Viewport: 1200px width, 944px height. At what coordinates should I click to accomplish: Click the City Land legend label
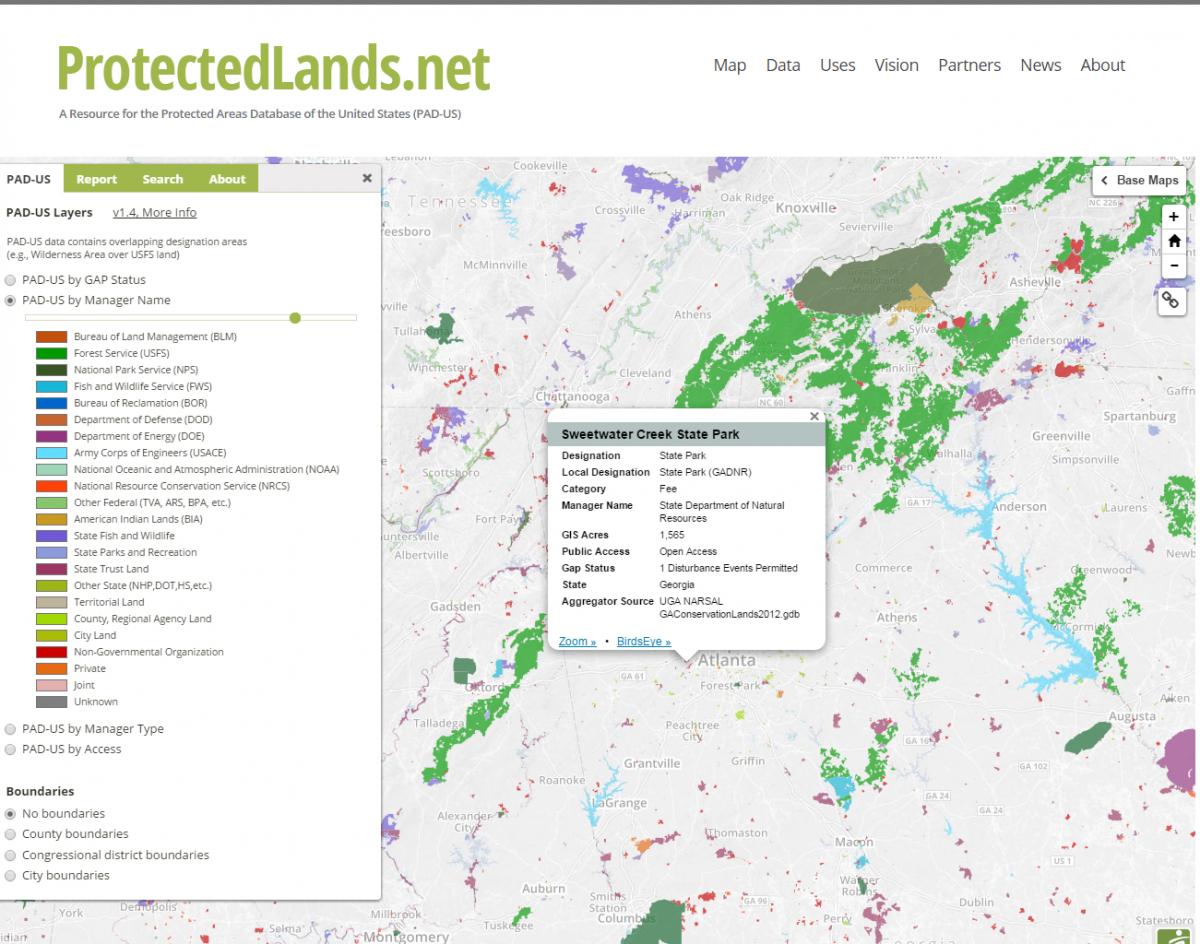click(95, 635)
